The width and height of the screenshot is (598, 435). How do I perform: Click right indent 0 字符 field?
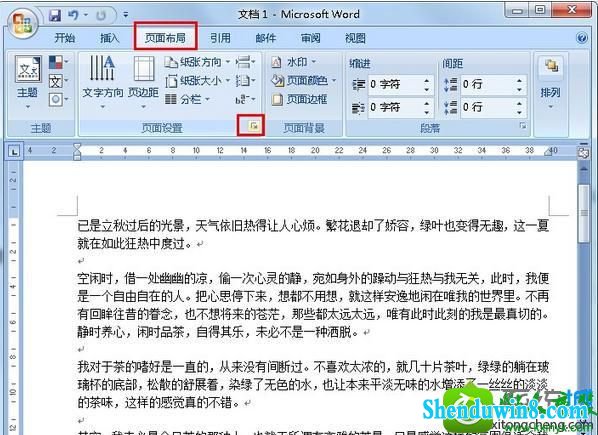(x=395, y=107)
